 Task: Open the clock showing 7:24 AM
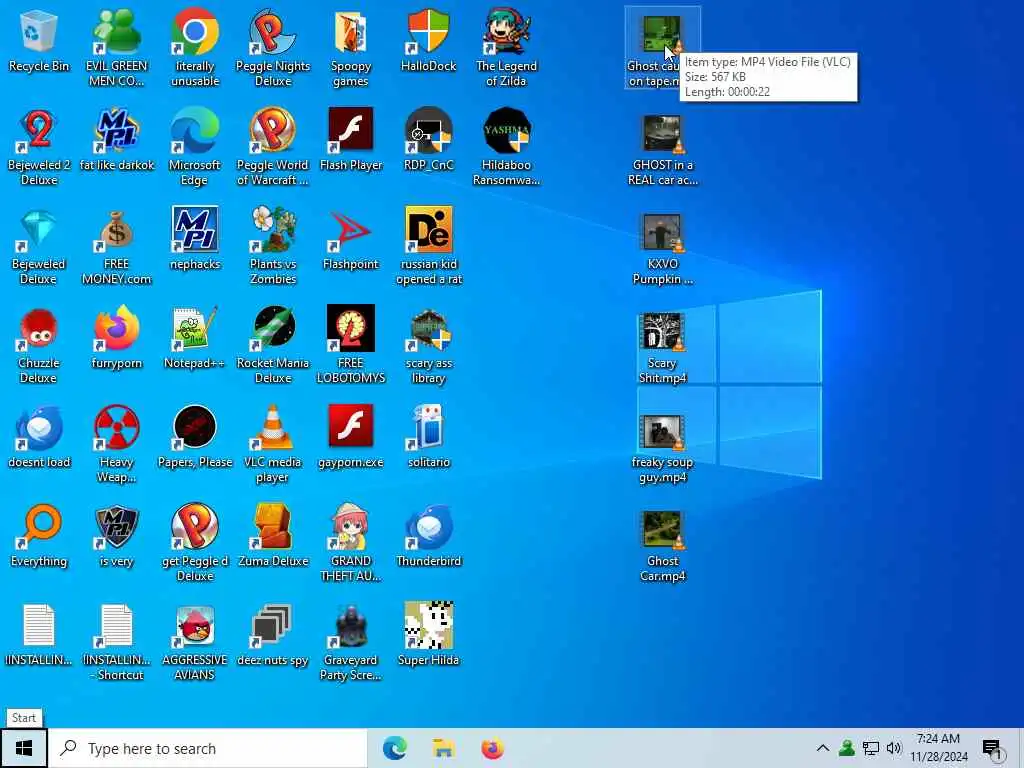pyautogui.click(x=939, y=748)
